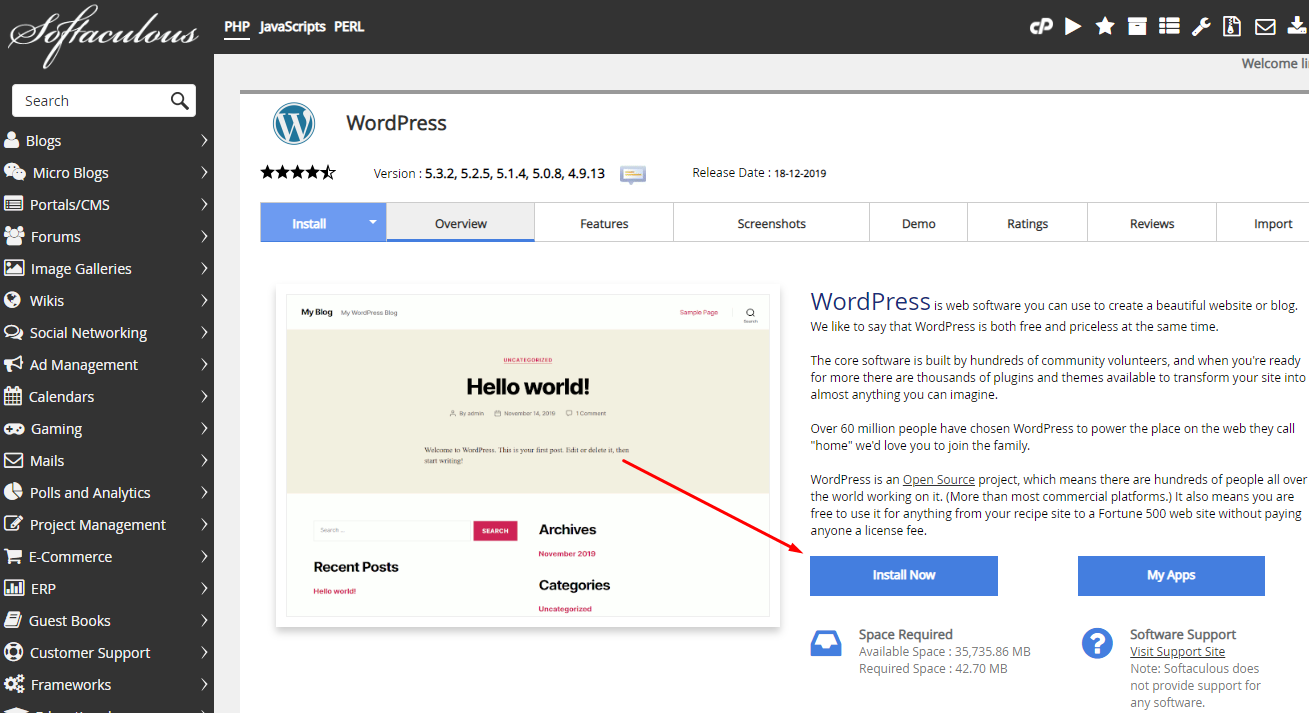Click the Micro Blogs chat icon
Image resolution: width=1309 pixels, height=713 pixels.
point(14,172)
